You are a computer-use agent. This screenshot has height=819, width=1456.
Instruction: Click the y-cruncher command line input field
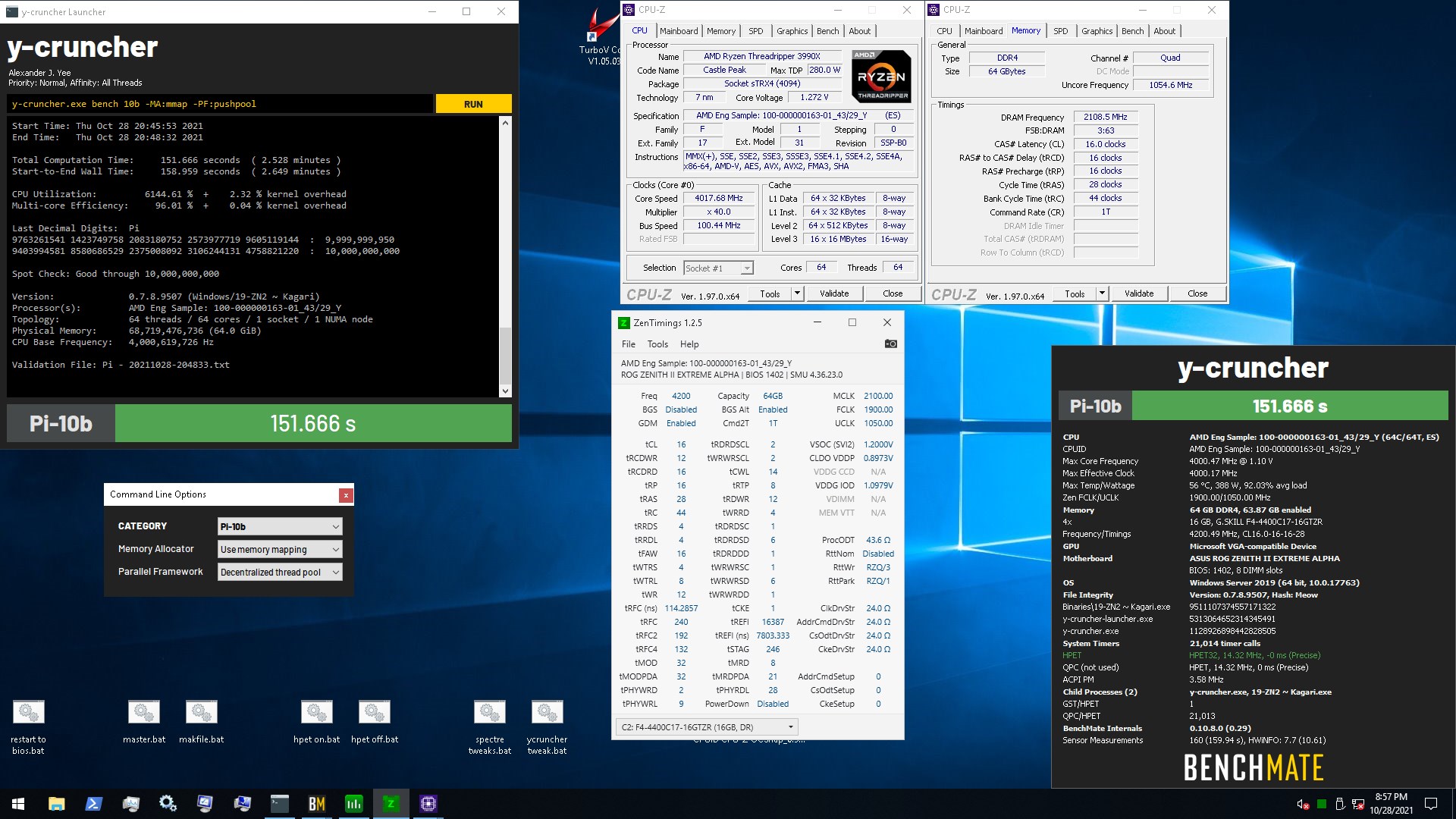(220, 104)
